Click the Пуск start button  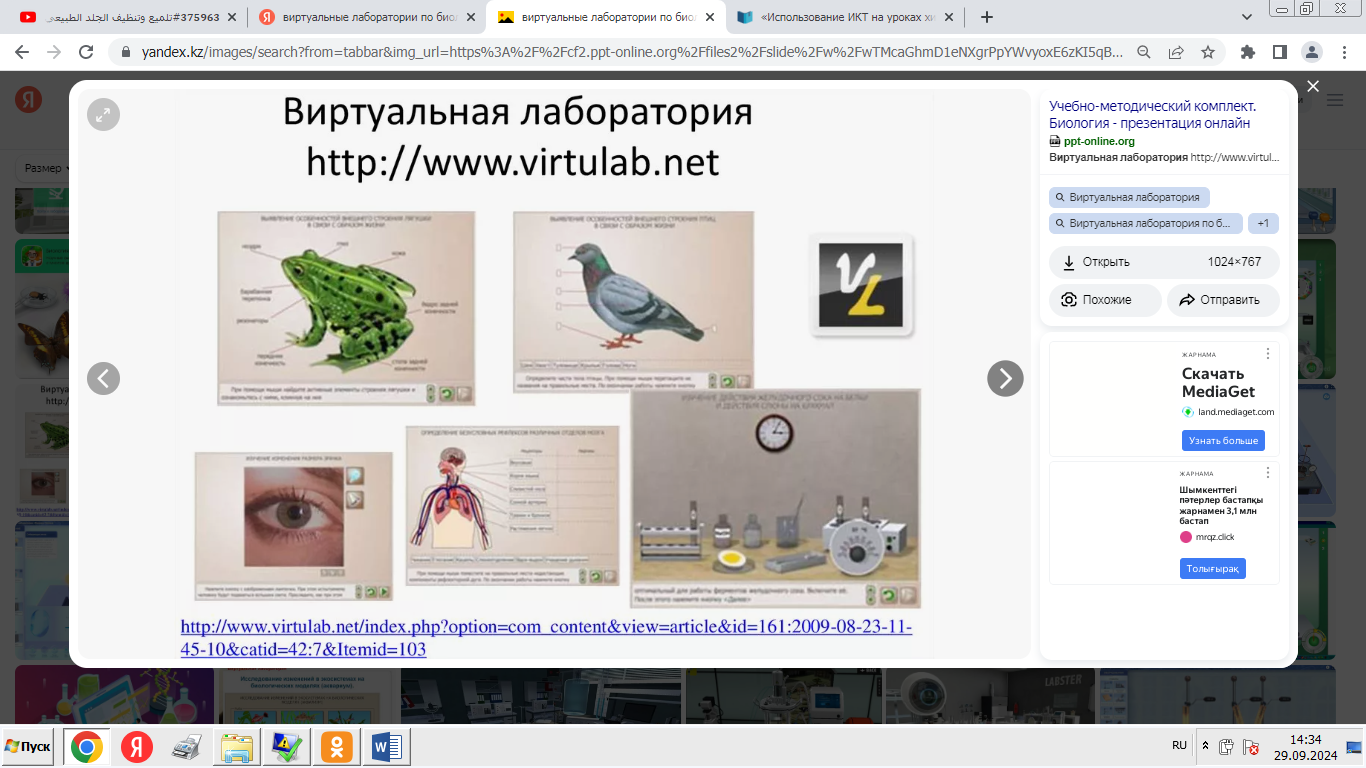point(28,747)
